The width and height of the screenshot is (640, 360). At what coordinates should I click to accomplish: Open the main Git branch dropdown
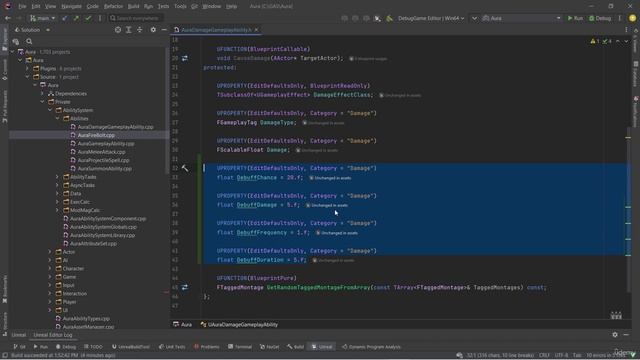pyautogui.click(x=42, y=18)
